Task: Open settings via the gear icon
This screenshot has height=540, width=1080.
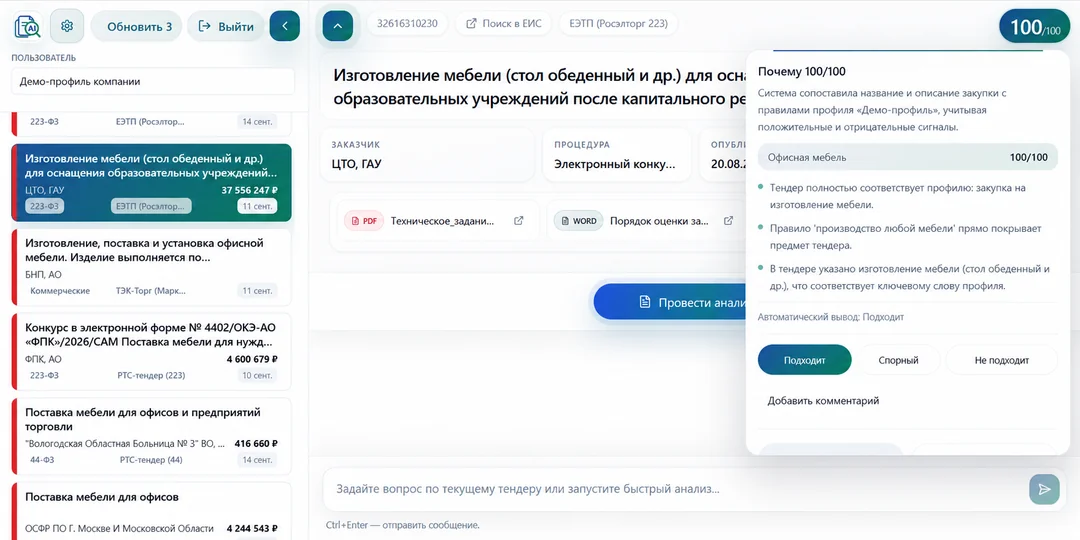Action: [67, 26]
